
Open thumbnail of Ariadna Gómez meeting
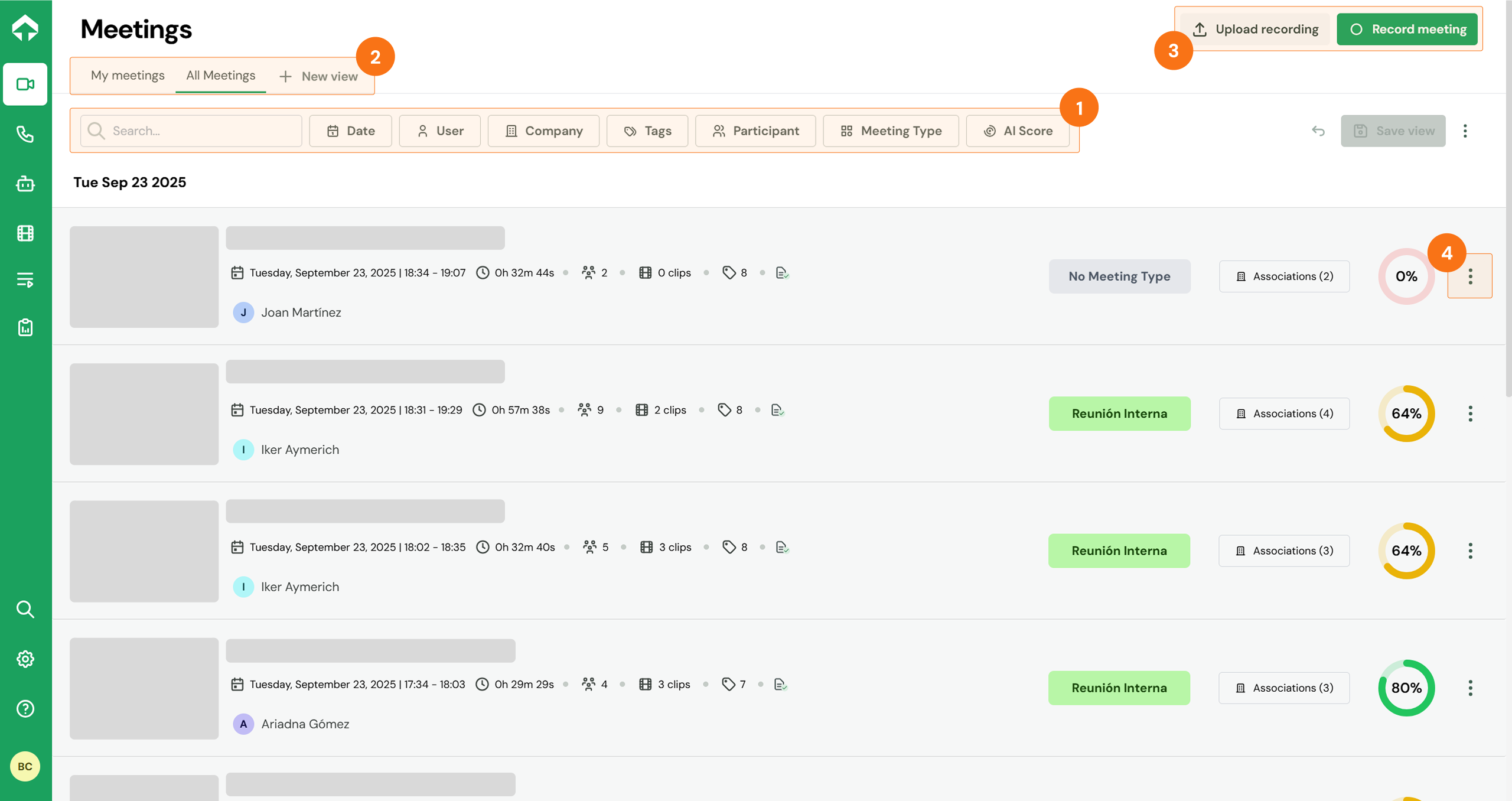[144, 688]
